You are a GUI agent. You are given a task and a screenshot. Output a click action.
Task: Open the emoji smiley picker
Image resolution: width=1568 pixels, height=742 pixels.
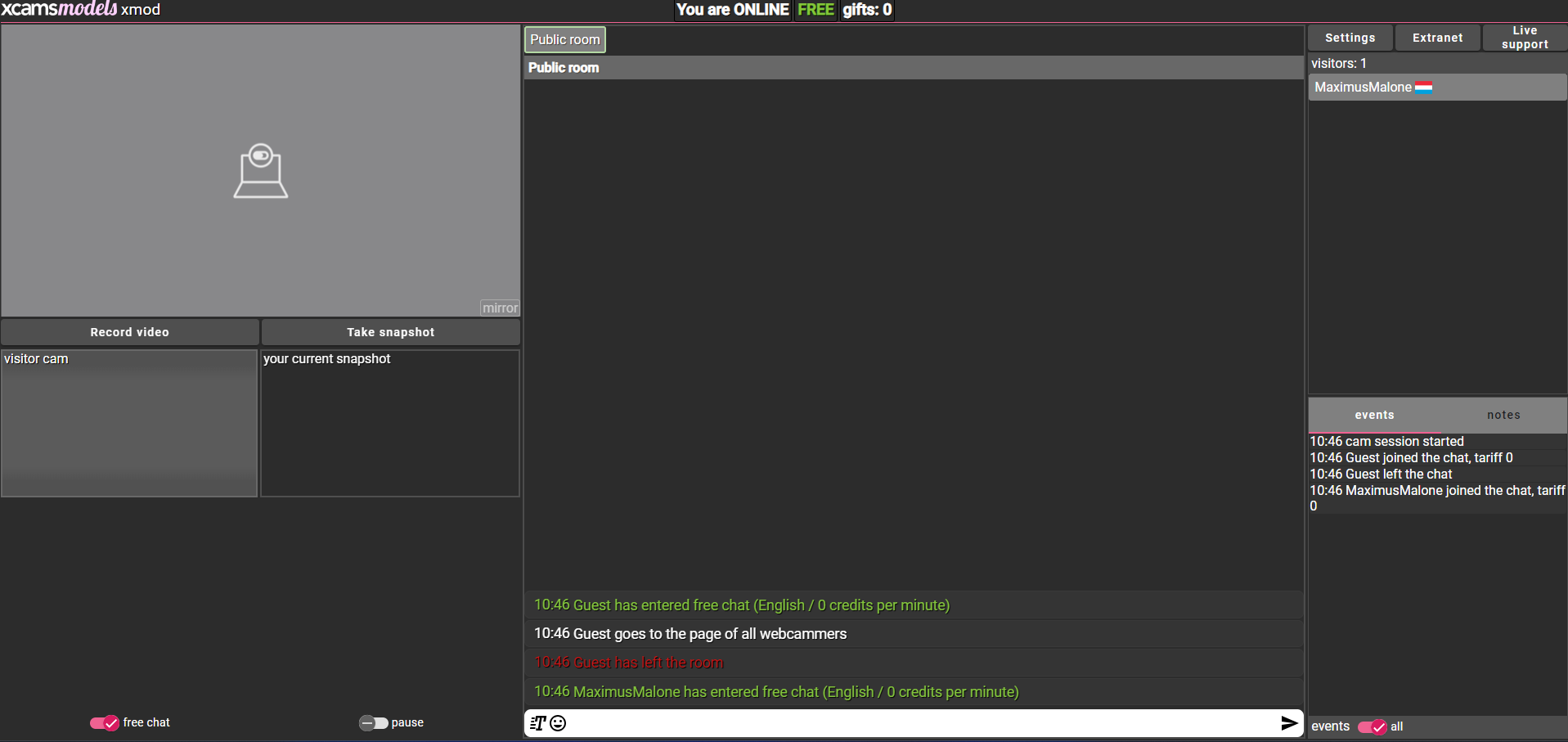coord(558,723)
